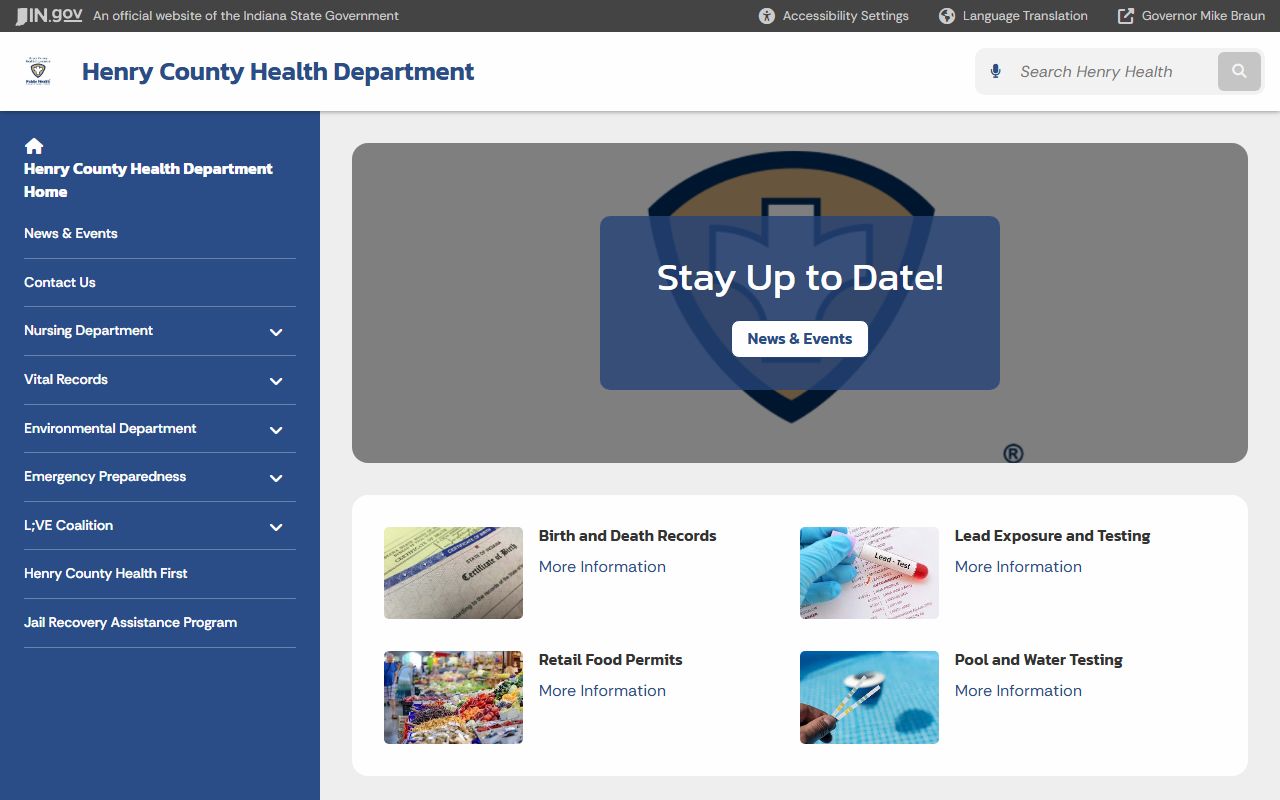1280x800 pixels.
Task: Click Lead Exposure and Testing title
Action: coord(1052,536)
